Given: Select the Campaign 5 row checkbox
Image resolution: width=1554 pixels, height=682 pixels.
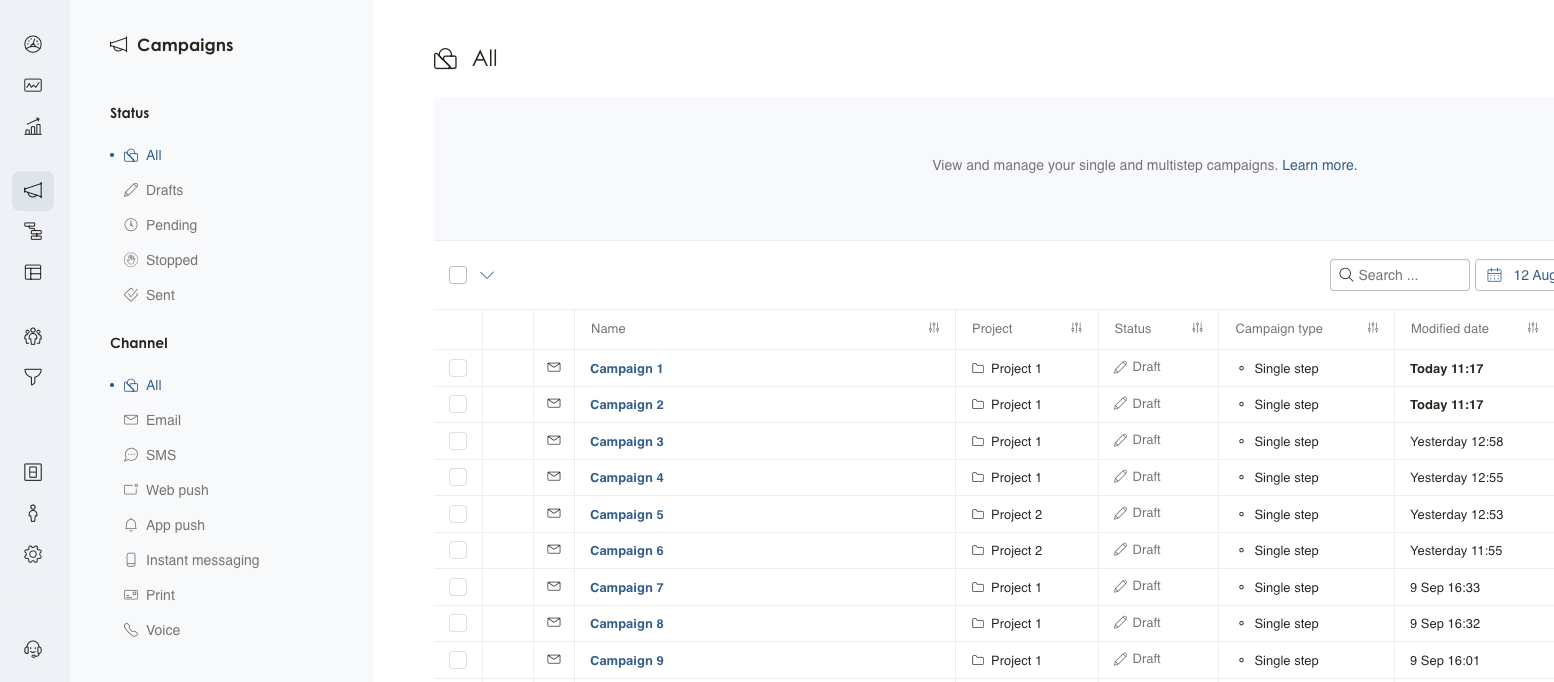Looking at the screenshot, I should tap(458, 514).
